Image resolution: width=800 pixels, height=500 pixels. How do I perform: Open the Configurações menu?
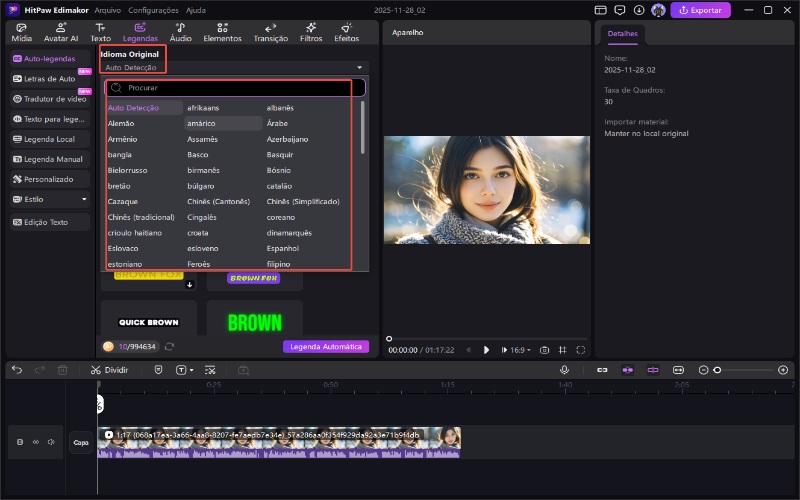tap(153, 9)
